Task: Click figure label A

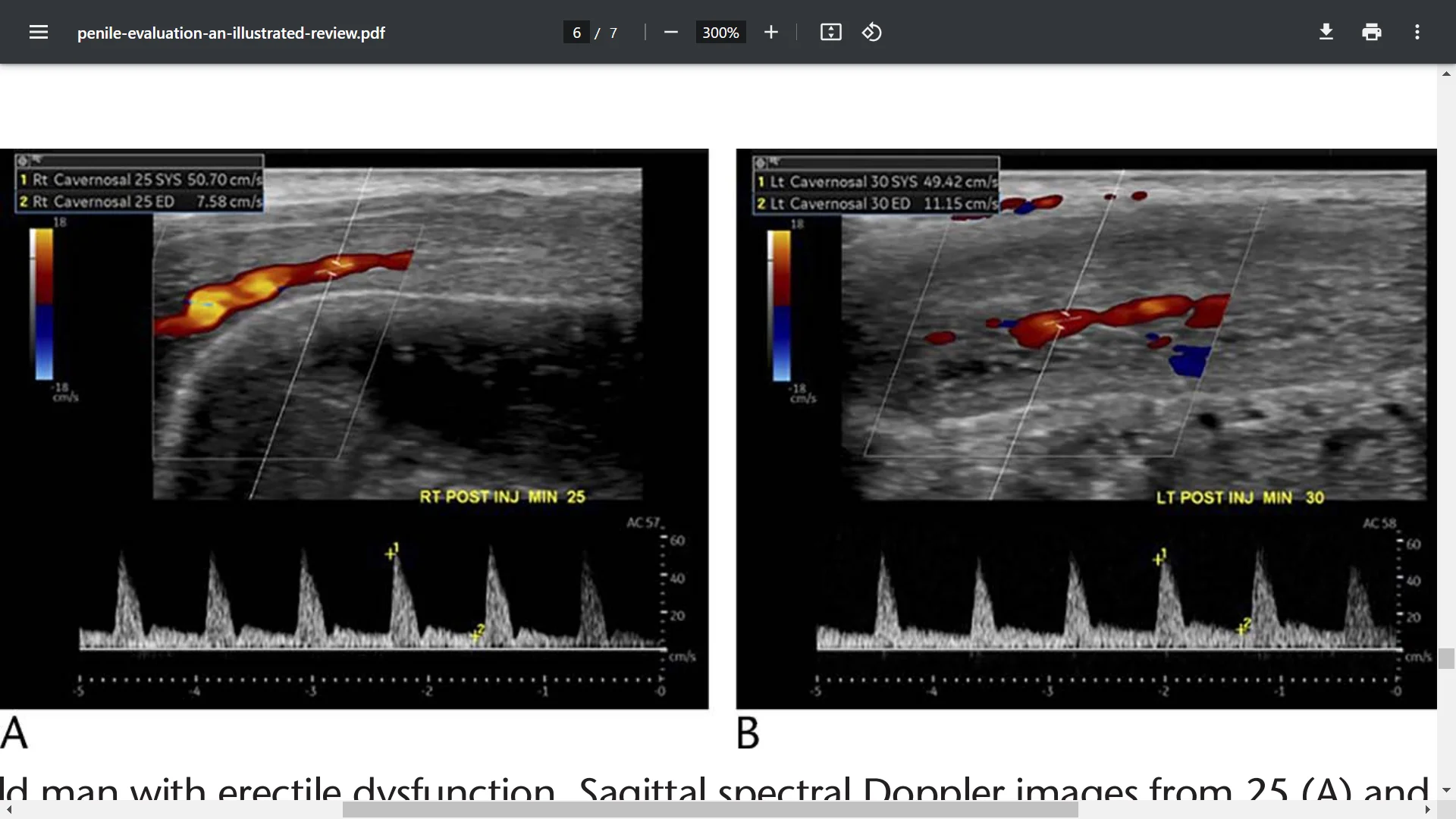Action: (x=14, y=733)
